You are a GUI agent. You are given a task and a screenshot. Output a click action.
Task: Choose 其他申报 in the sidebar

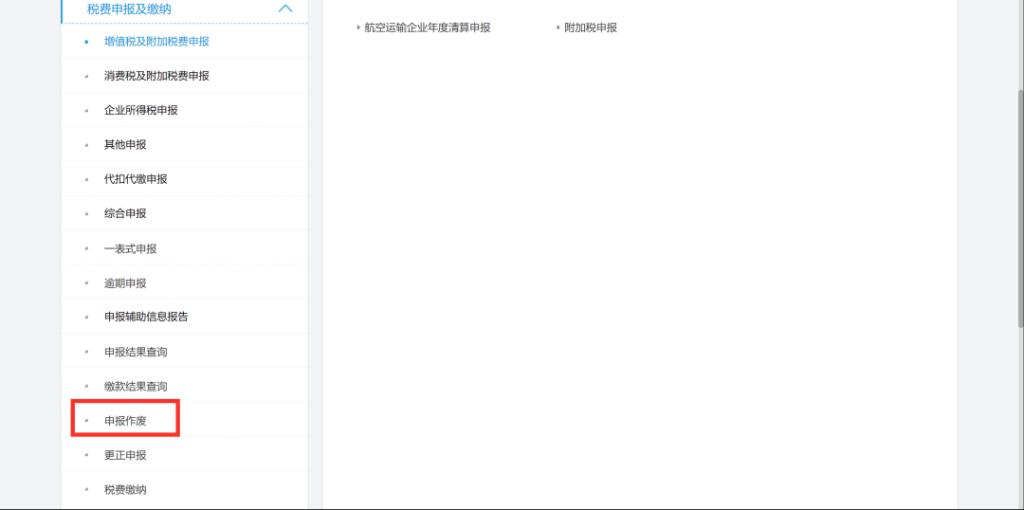pos(125,144)
